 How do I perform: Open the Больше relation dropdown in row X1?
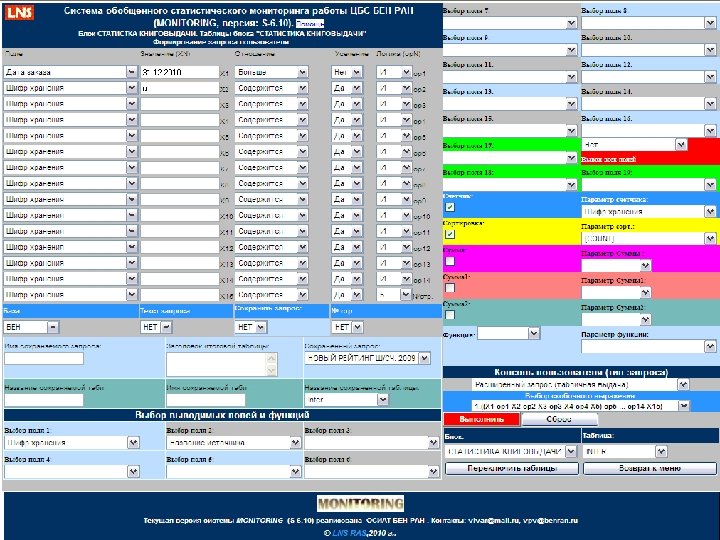coord(271,72)
